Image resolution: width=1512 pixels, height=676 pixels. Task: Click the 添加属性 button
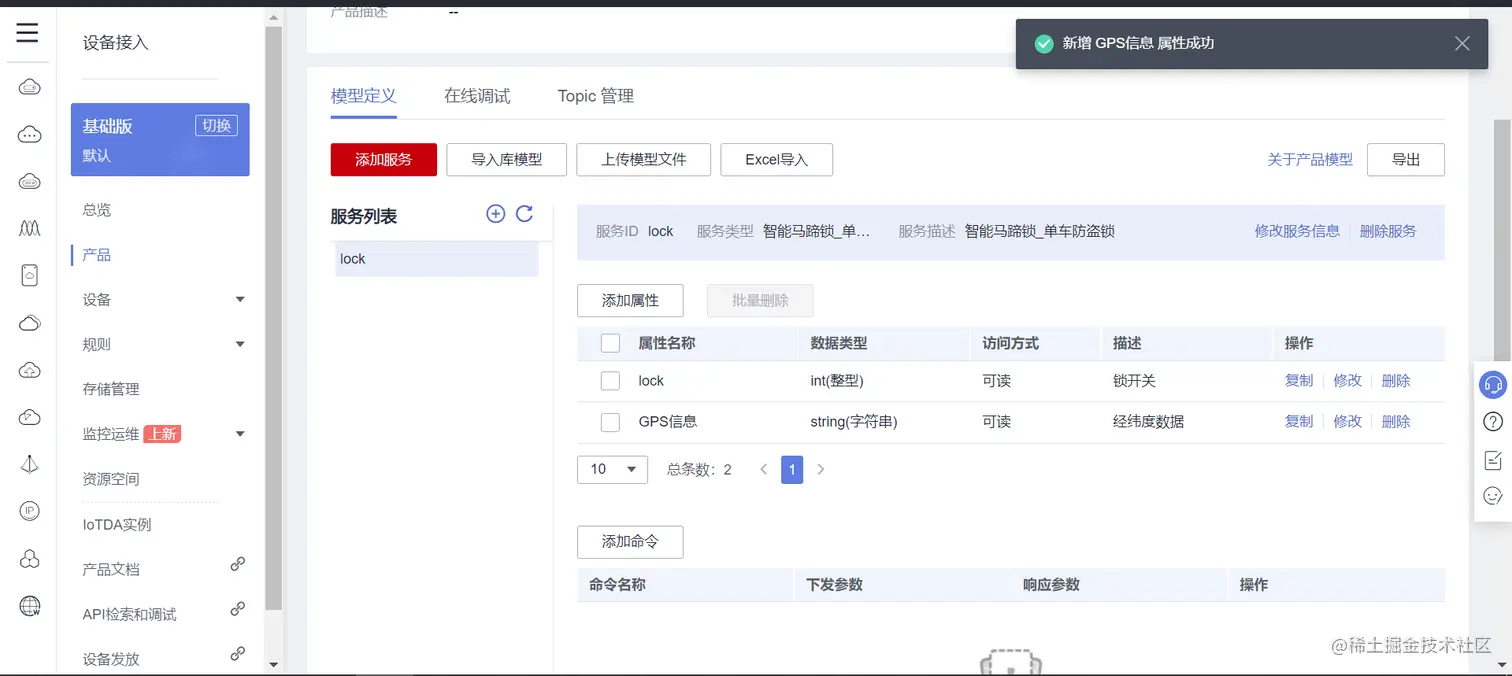click(630, 301)
